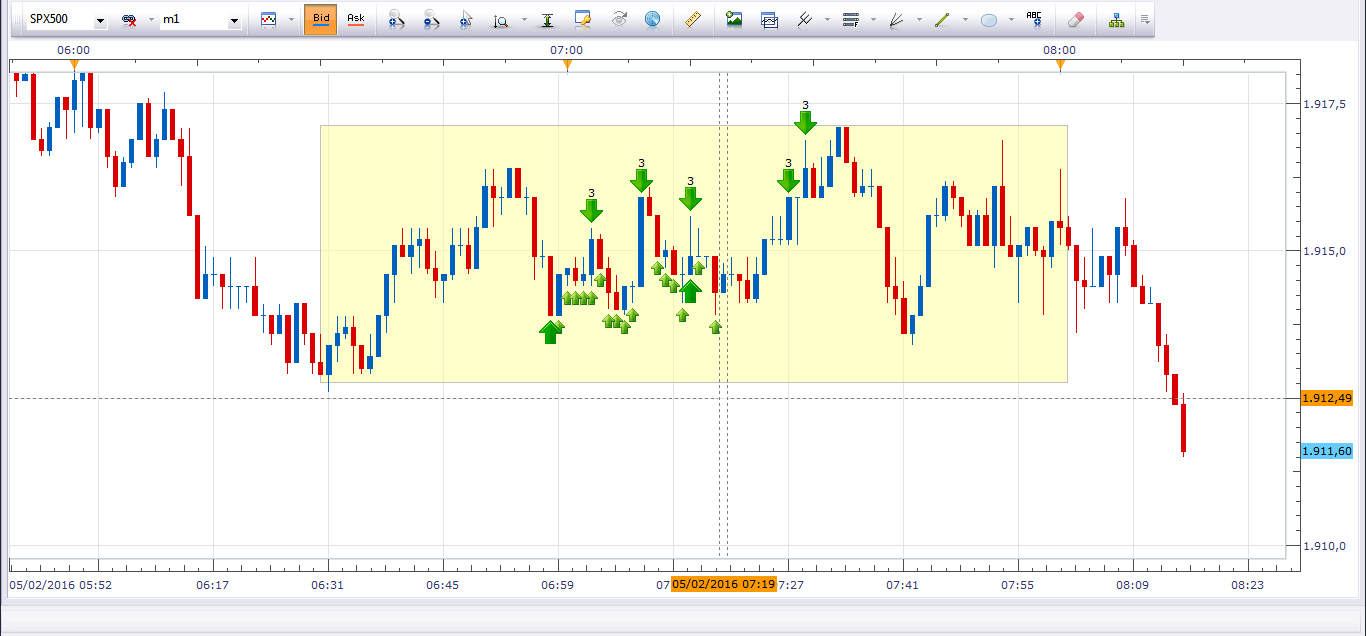The width and height of the screenshot is (1366, 636).
Task: Click the 1.915,0 price axis value
Action: tap(1326, 250)
